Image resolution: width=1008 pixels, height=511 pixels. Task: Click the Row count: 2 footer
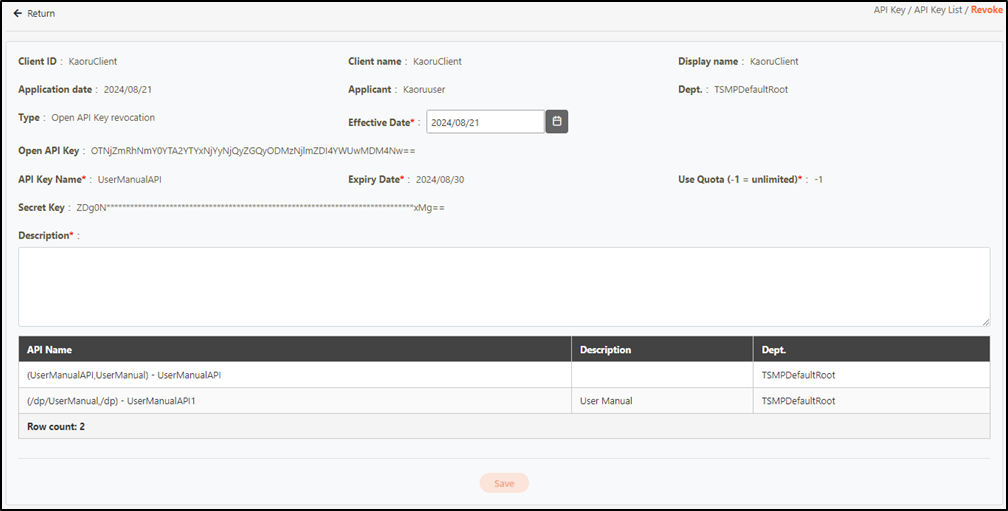point(55,426)
